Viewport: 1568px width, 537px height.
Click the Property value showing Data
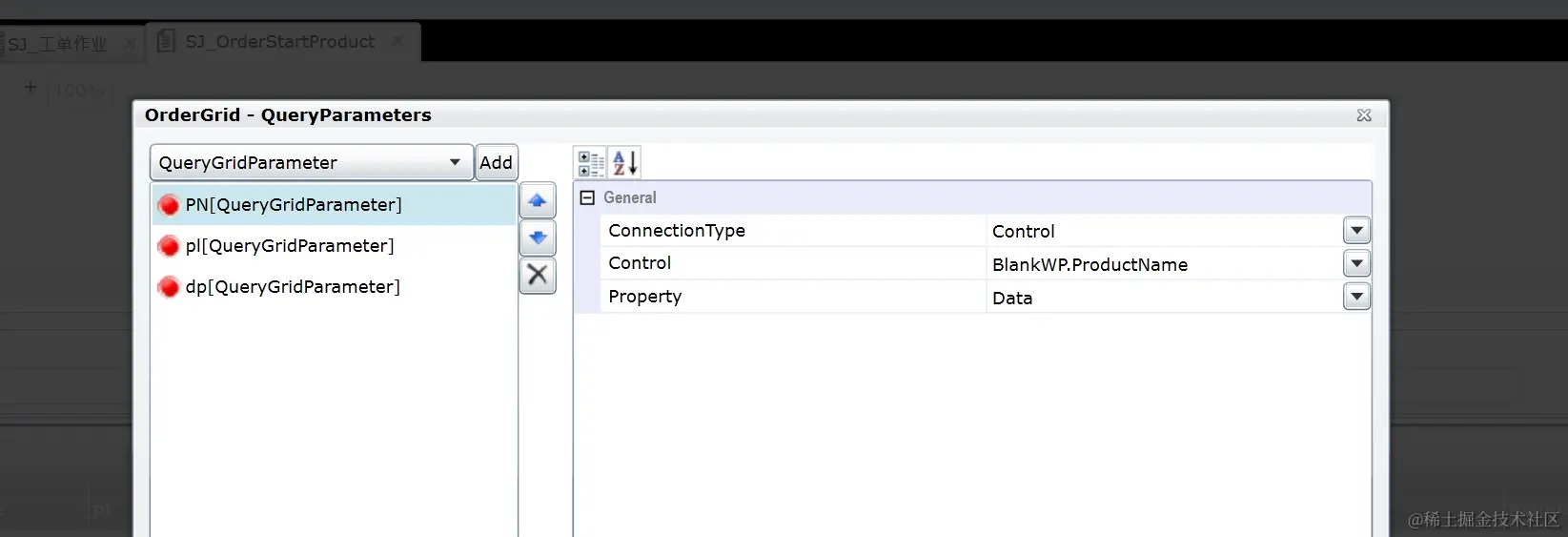click(x=1164, y=298)
